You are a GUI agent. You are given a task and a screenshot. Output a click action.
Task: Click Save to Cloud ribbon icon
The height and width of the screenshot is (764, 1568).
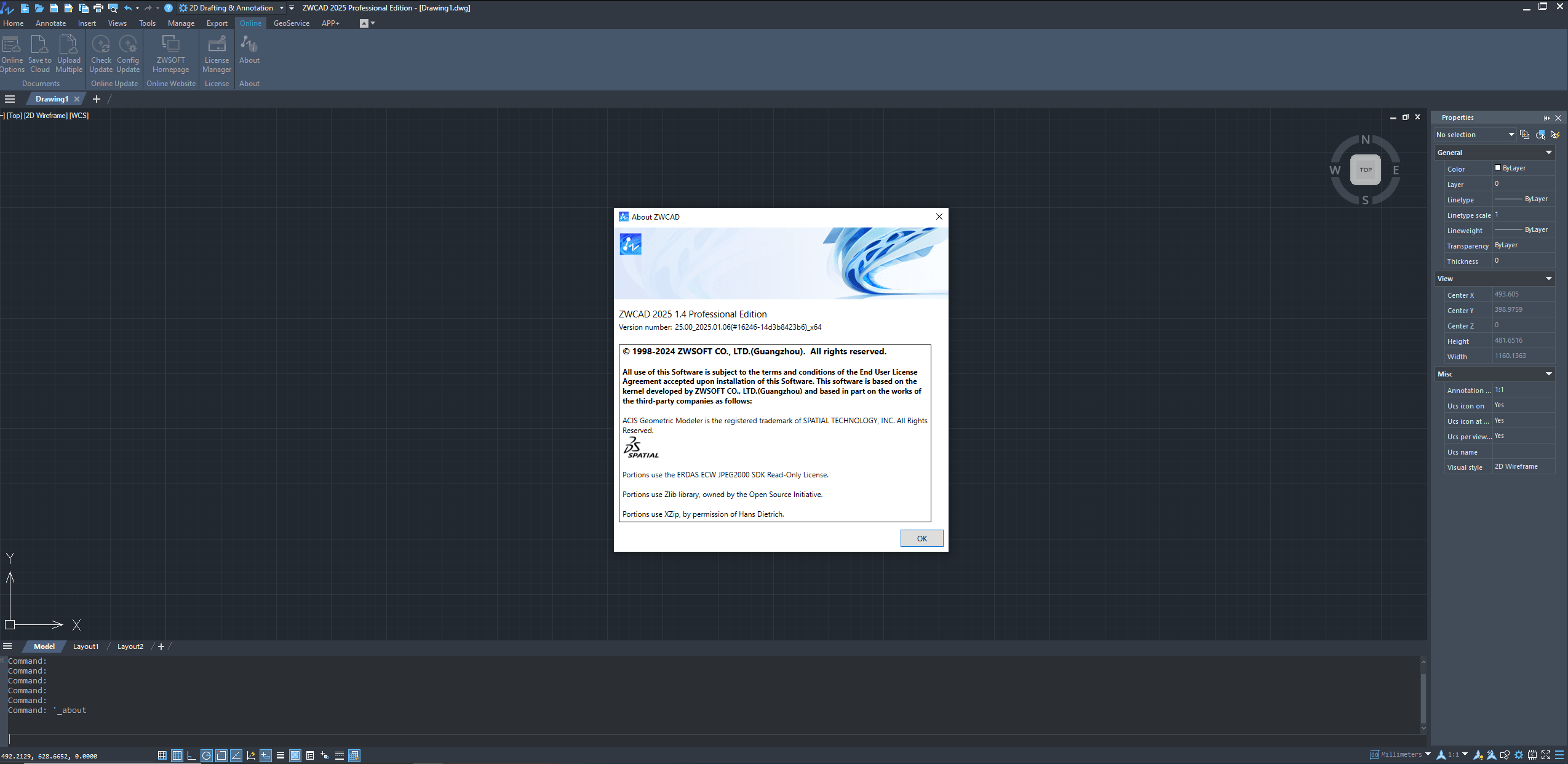(x=40, y=54)
